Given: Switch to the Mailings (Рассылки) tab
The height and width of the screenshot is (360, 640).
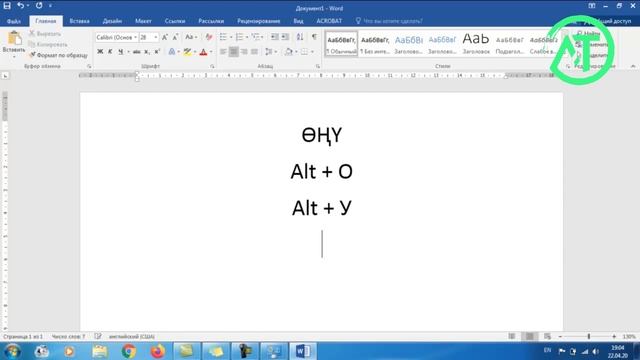Looking at the screenshot, I should [211, 21].
